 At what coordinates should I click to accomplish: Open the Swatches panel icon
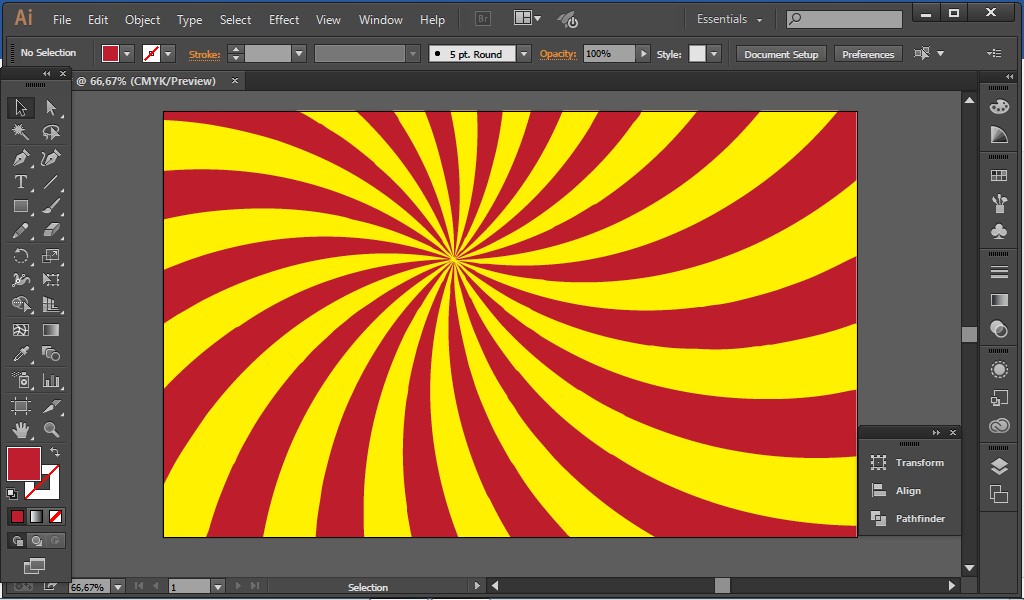coord(998,172)
